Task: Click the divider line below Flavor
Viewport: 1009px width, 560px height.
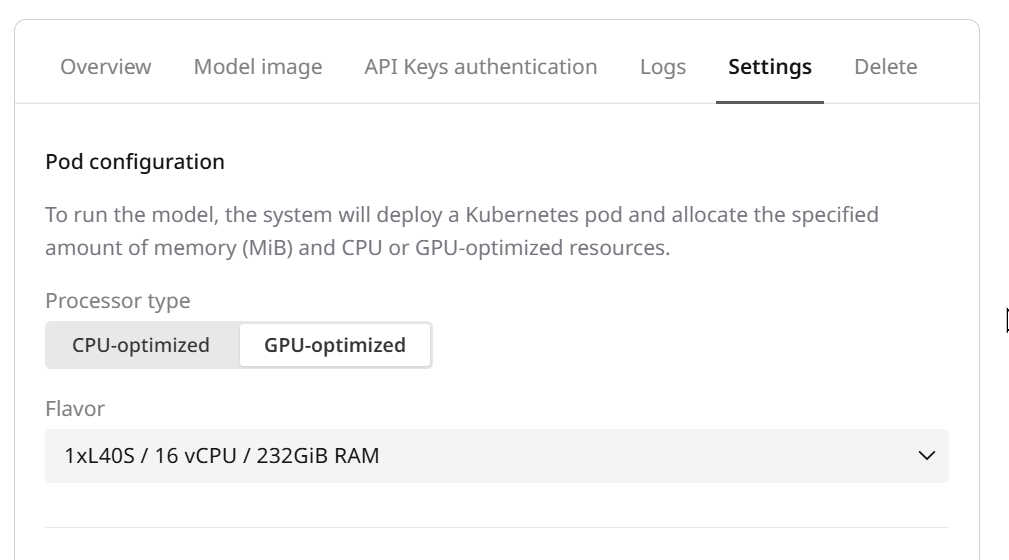Action: tap(497, 527)
